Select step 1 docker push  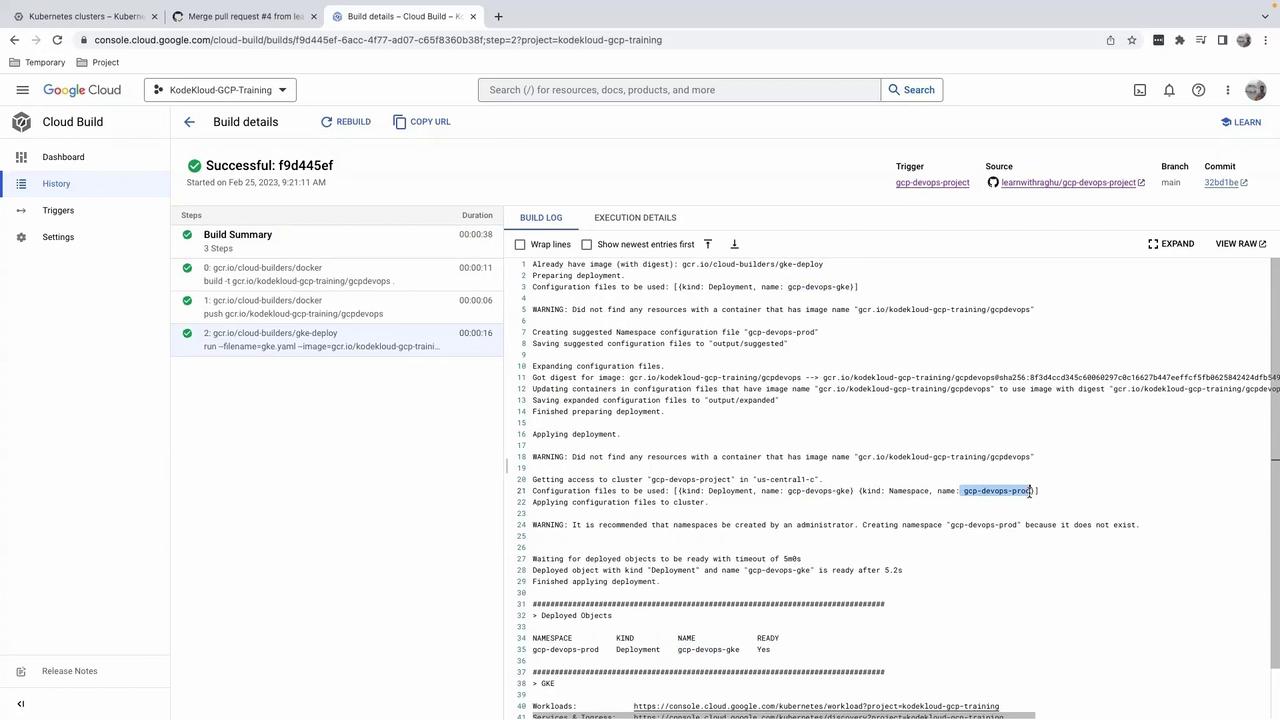tap(338, 307)
